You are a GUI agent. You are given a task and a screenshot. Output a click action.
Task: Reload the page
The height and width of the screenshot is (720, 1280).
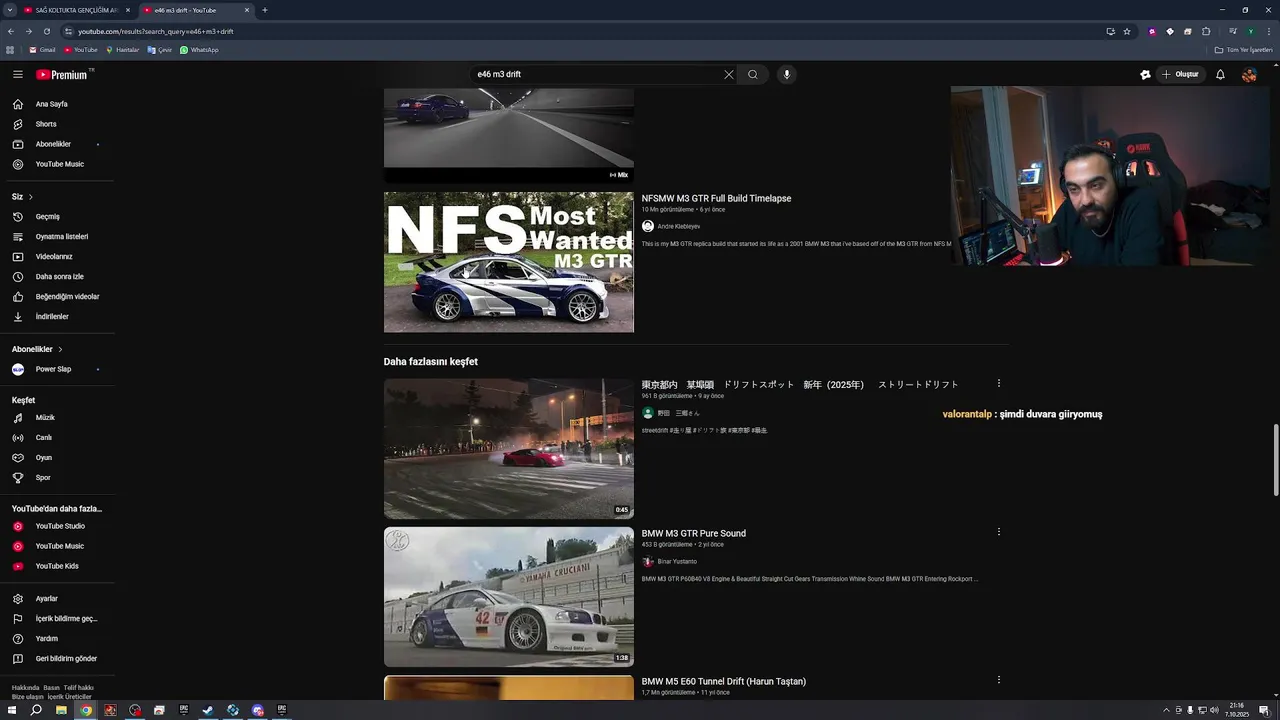[x=46, y=31]
